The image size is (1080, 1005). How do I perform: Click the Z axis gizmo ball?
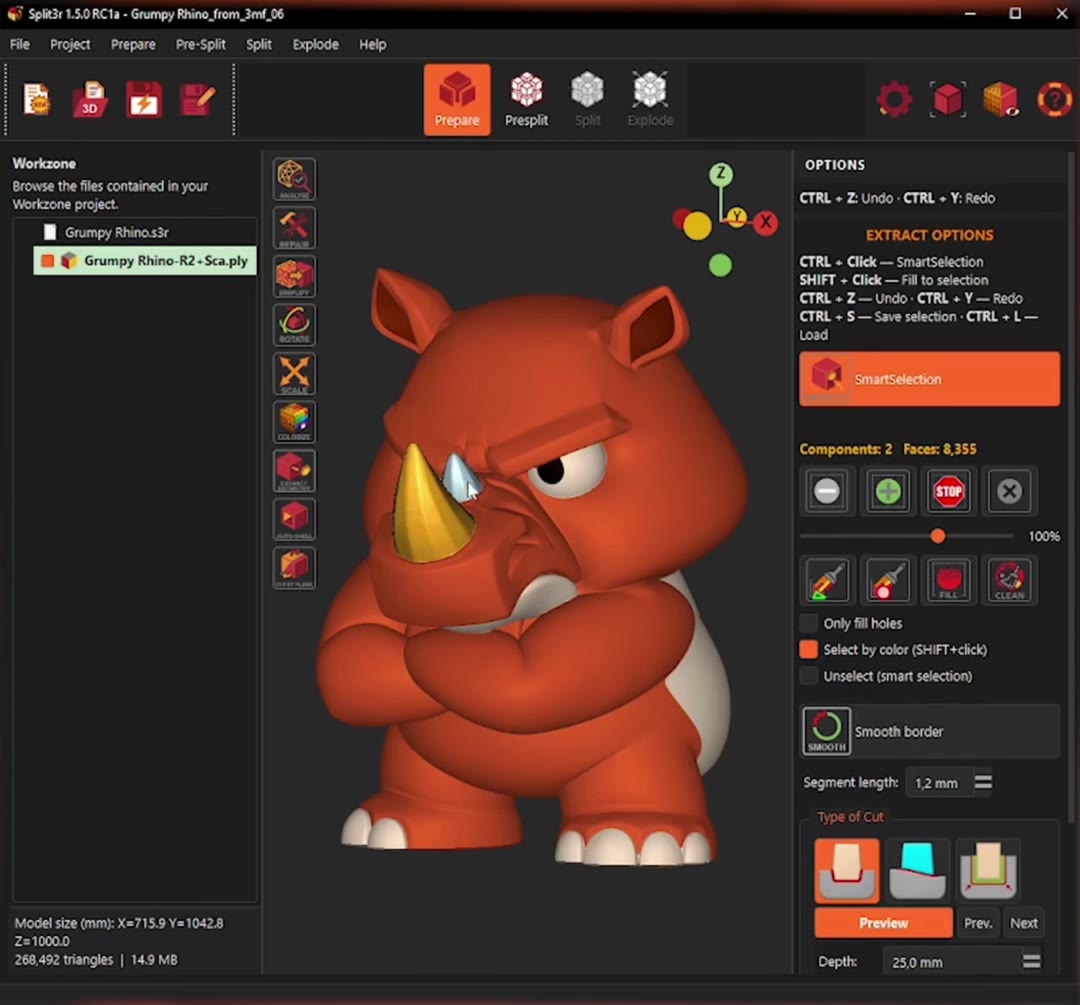coord(721,174)
